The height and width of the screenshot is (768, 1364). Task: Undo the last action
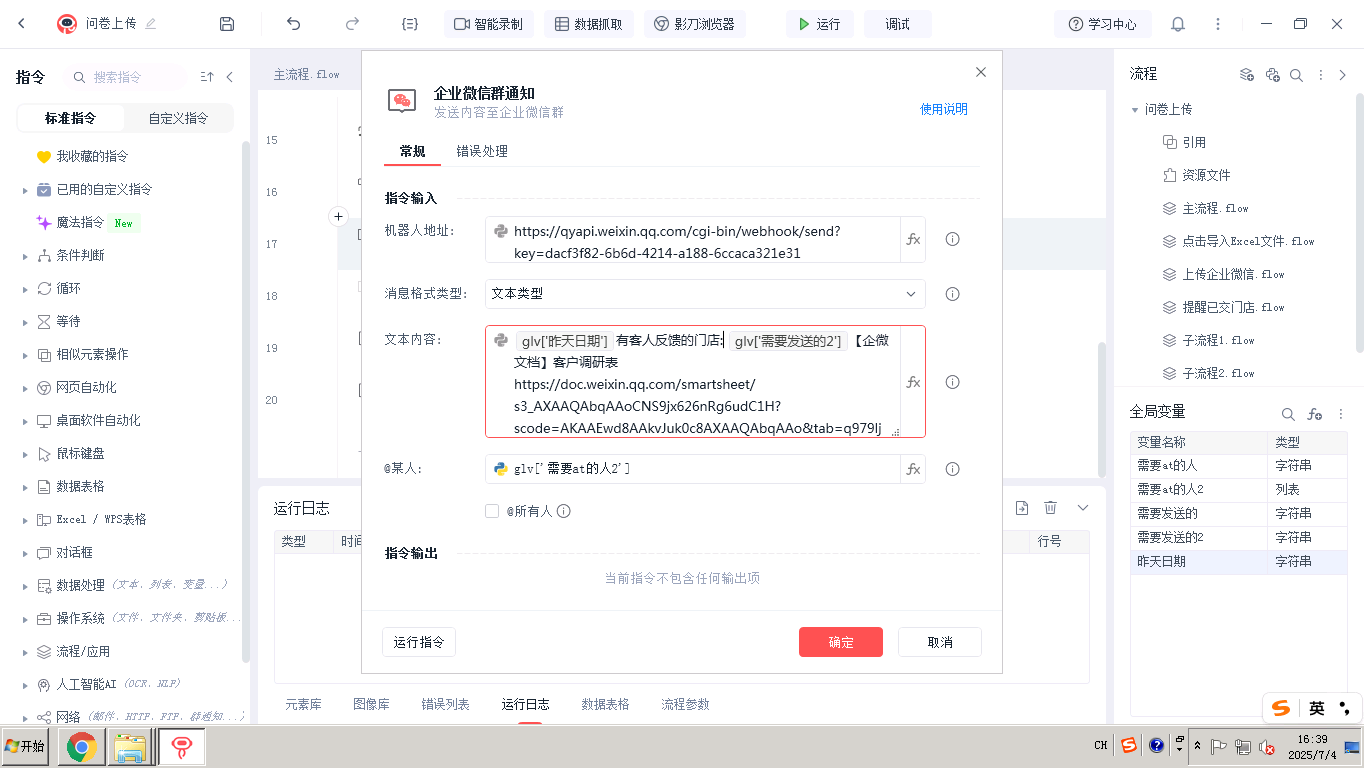point(293,24)
